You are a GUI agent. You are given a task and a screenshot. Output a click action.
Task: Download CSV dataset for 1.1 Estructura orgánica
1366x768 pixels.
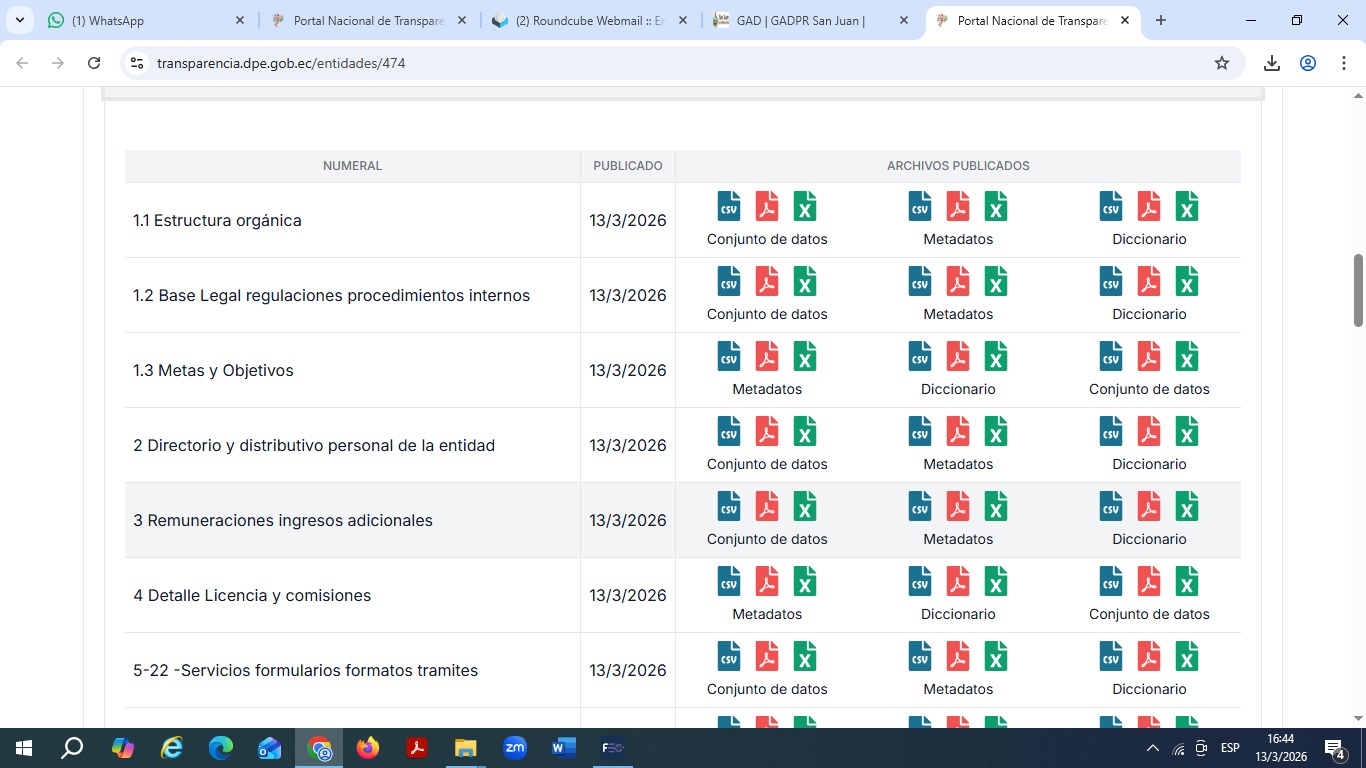[729, 206]
